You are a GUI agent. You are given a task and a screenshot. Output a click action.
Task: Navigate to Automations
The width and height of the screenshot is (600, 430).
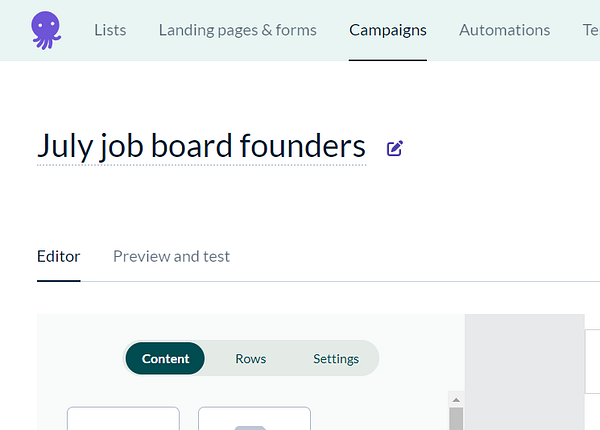click(504, 30)
